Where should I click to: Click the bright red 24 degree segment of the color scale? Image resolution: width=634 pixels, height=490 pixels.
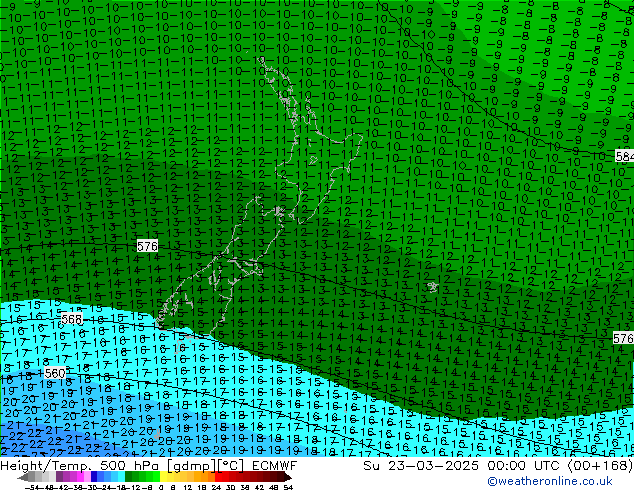218,478
